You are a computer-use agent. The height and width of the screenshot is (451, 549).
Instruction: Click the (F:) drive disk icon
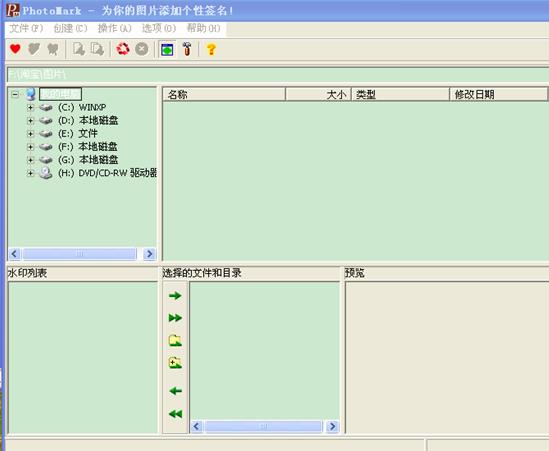46,147
